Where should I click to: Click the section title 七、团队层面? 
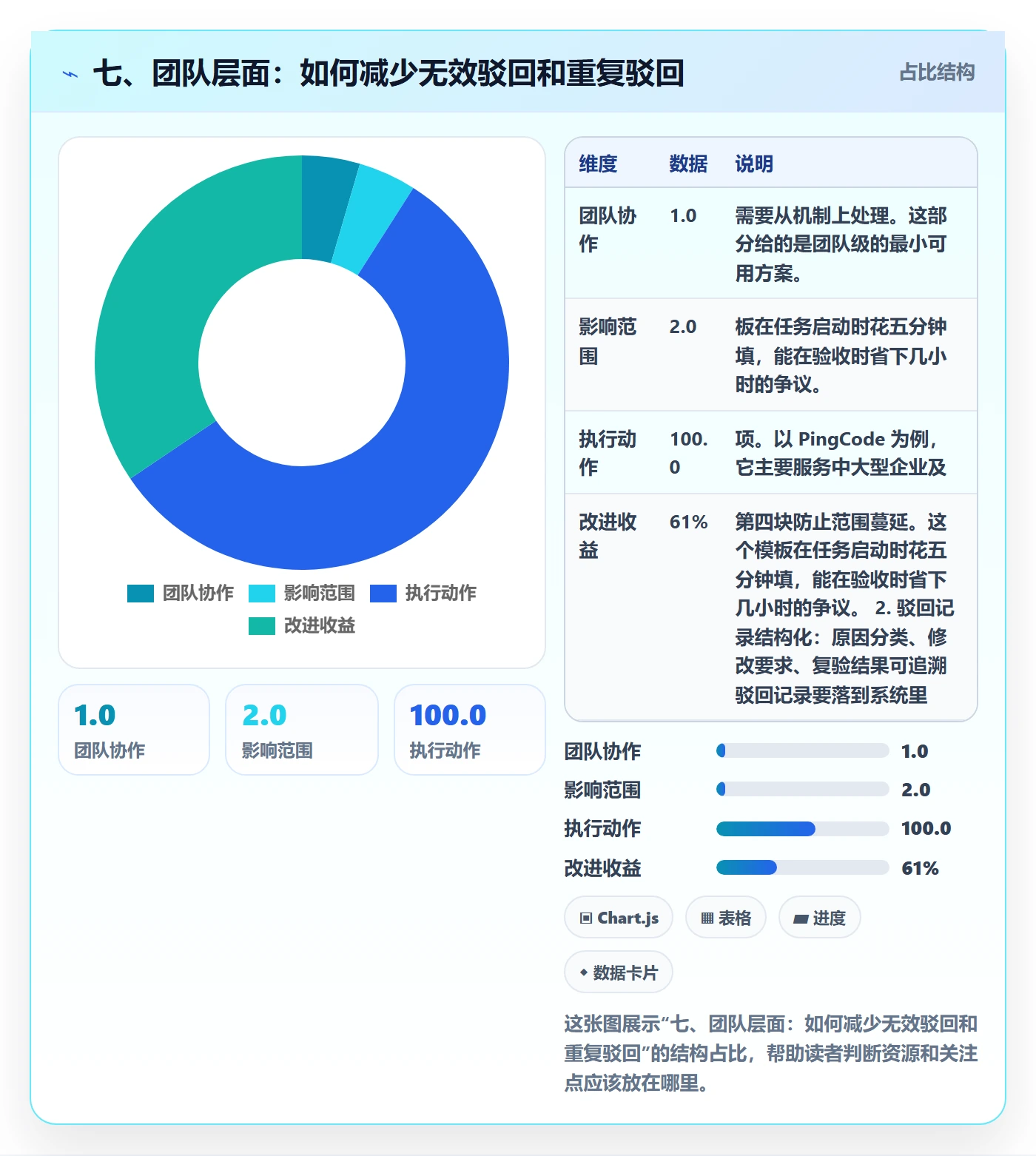pyautogui.click(x=388, y=73)
